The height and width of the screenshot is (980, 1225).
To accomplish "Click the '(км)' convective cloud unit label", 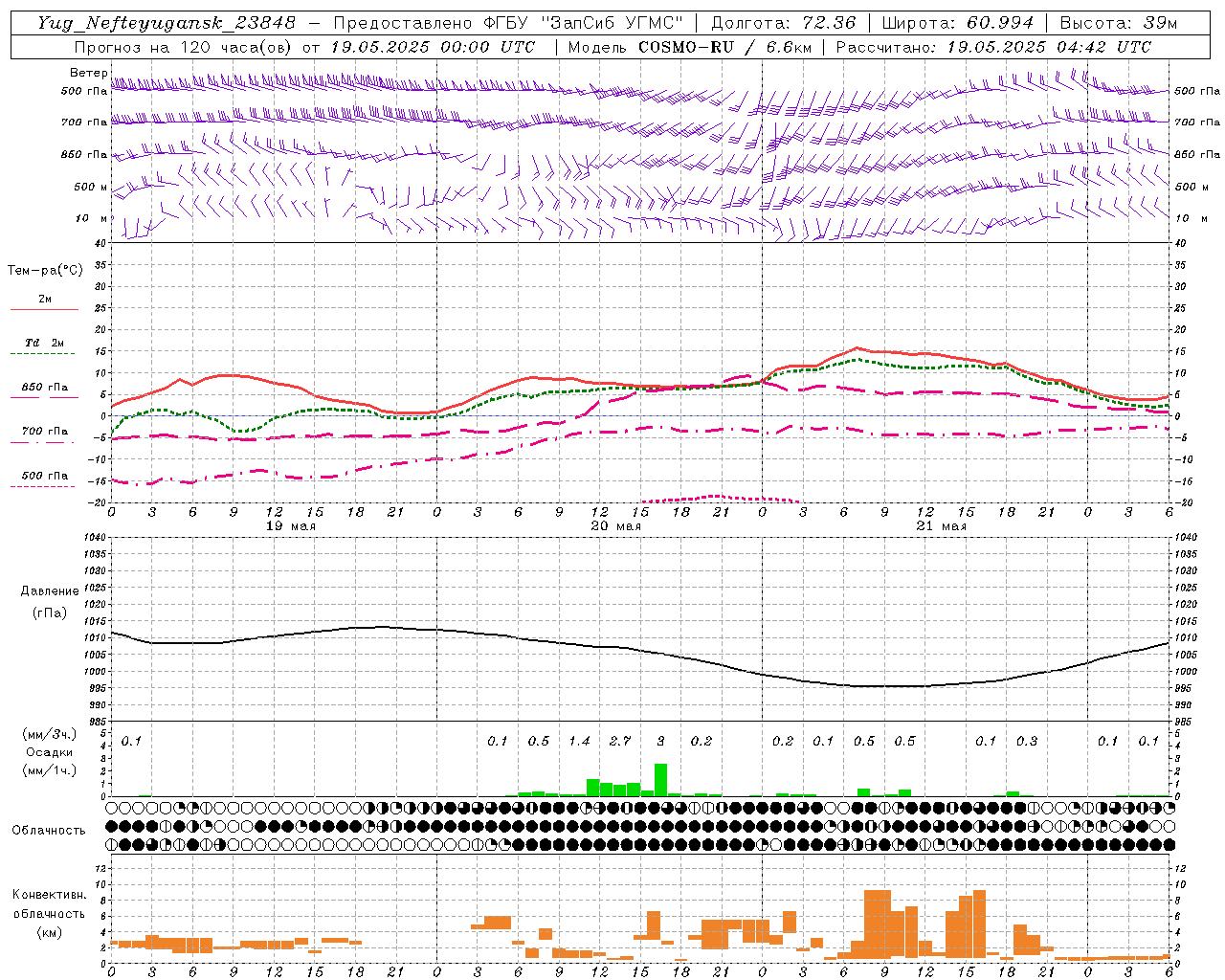I will coord(50,931).
